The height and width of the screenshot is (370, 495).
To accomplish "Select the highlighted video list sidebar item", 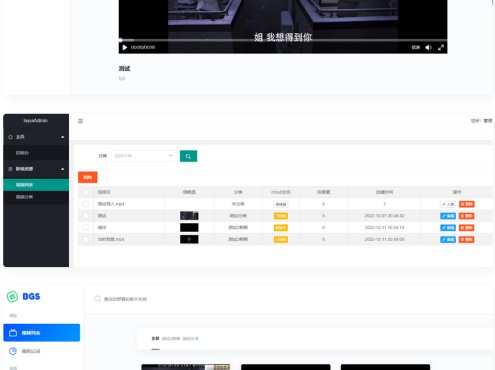I will [36, 185].
